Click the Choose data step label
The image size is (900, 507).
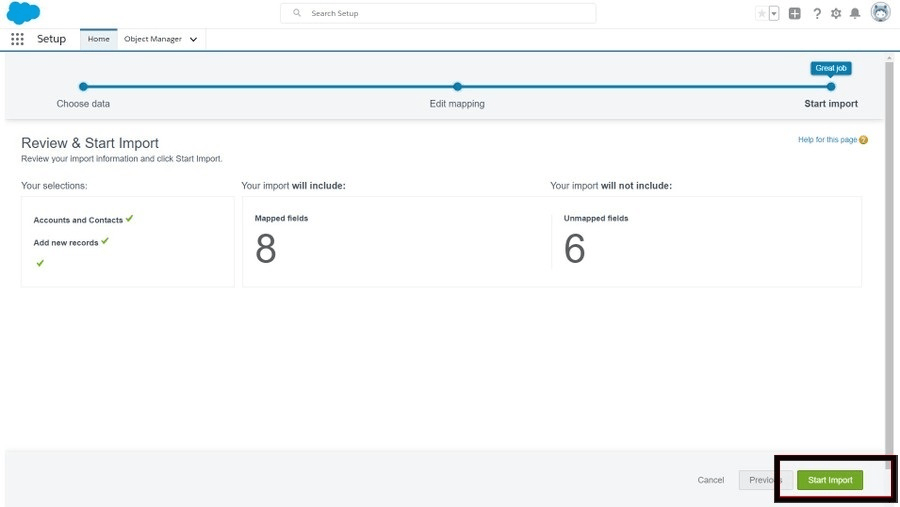(83, 104)
